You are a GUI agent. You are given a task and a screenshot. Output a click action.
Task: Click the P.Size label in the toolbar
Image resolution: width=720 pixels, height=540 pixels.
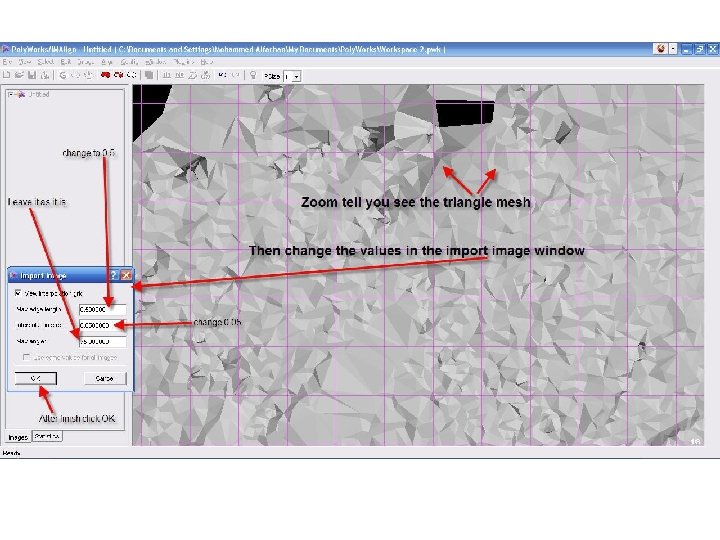(272, 76)
